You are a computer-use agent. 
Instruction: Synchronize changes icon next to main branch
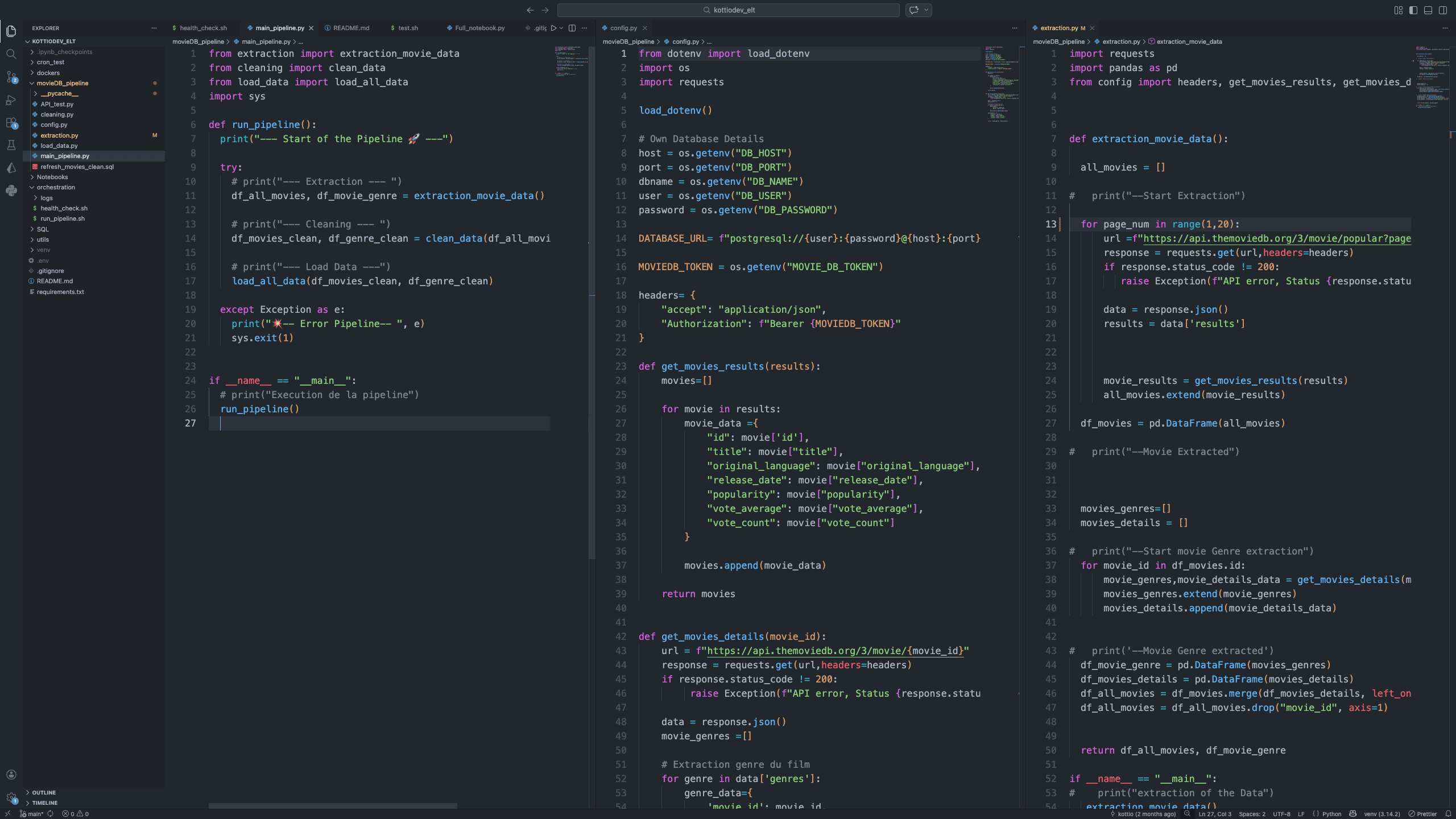(x=51, y=814)
